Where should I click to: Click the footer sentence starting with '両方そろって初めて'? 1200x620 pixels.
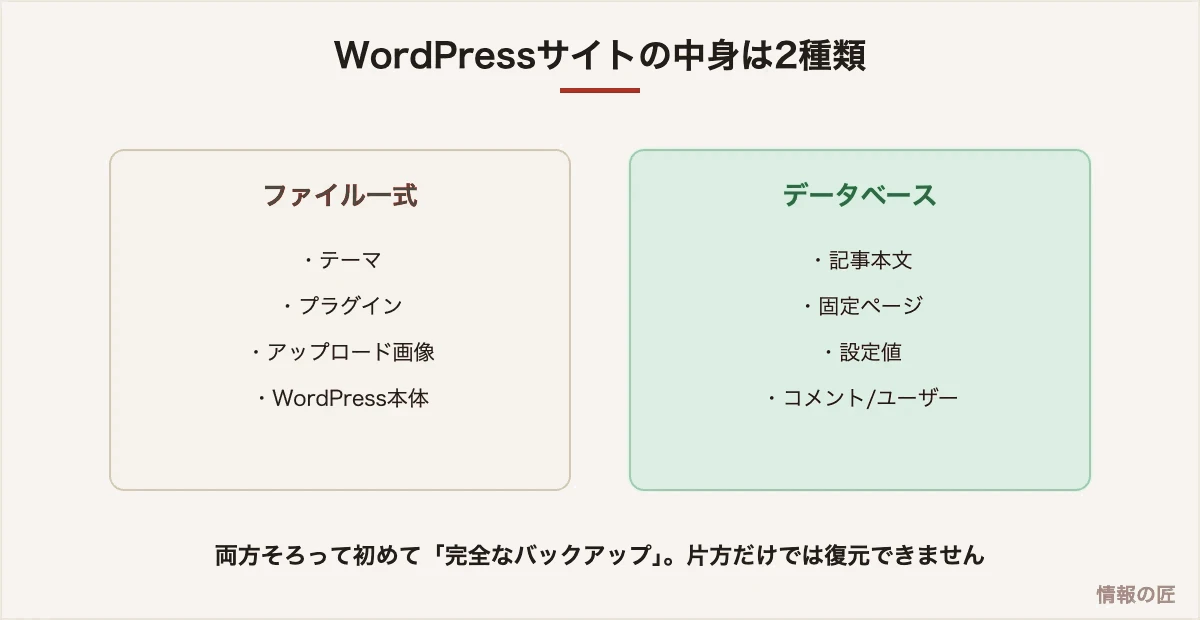point(600,555)
